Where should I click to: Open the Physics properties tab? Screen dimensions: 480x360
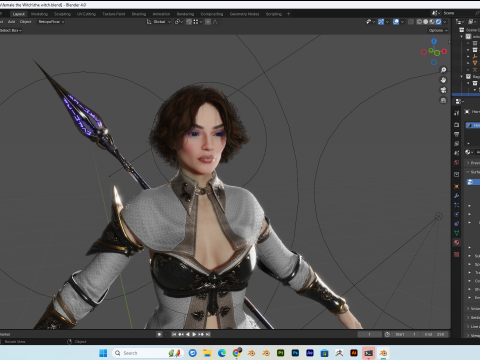tap(457, 214)
